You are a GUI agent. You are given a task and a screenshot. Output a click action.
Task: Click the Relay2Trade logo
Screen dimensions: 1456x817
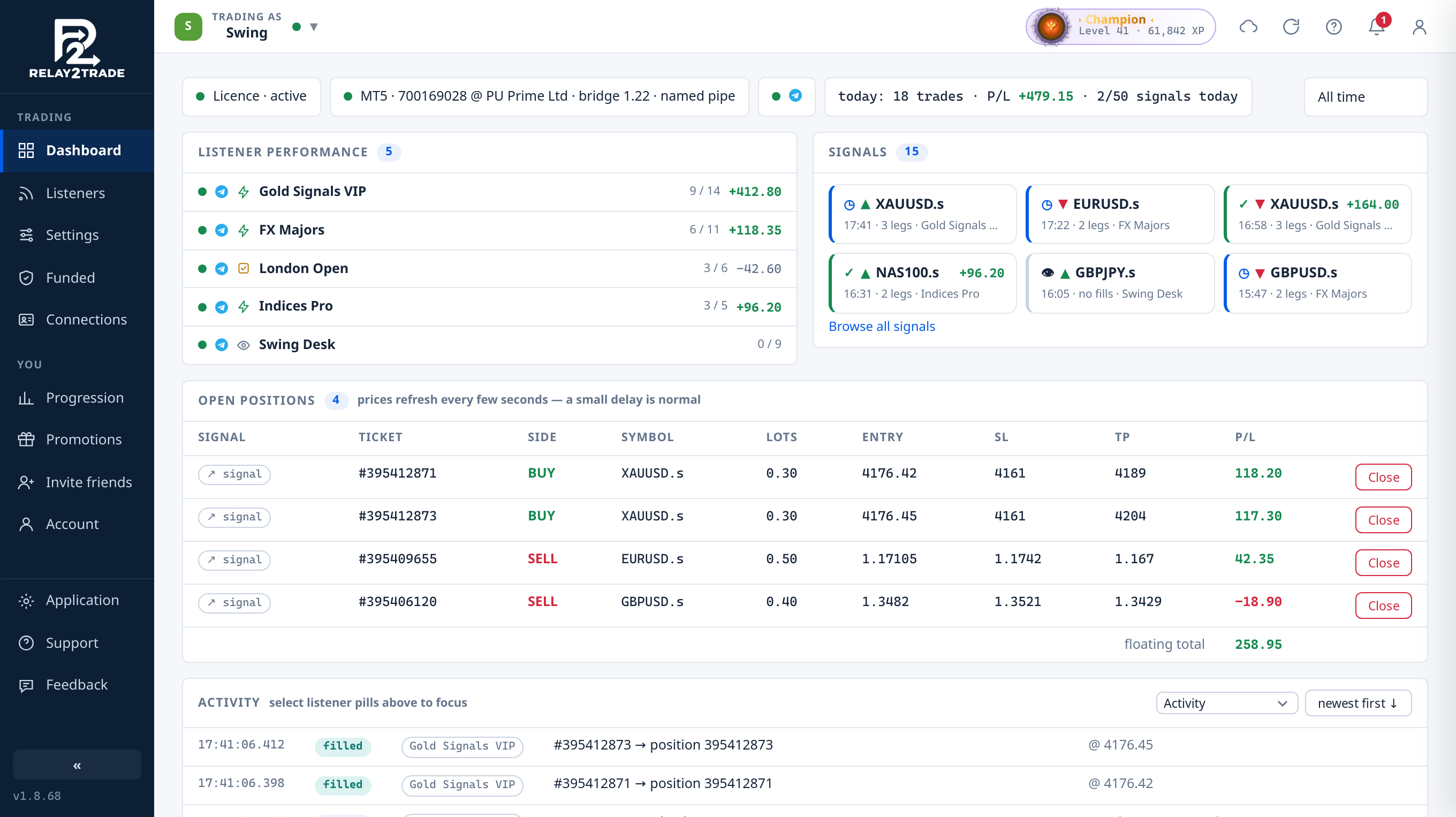(x=77, y=48)
